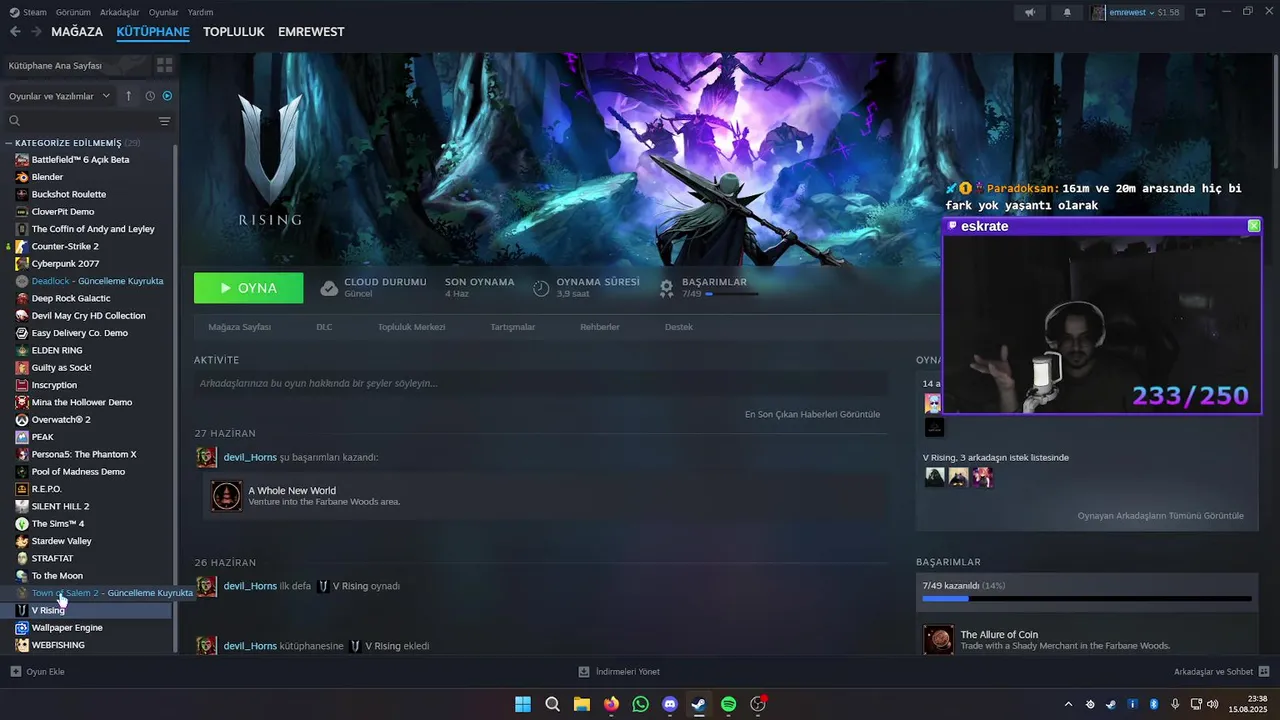Select Blender in the library list
This screenshot has height=720, width=1280.
[47, 177]
